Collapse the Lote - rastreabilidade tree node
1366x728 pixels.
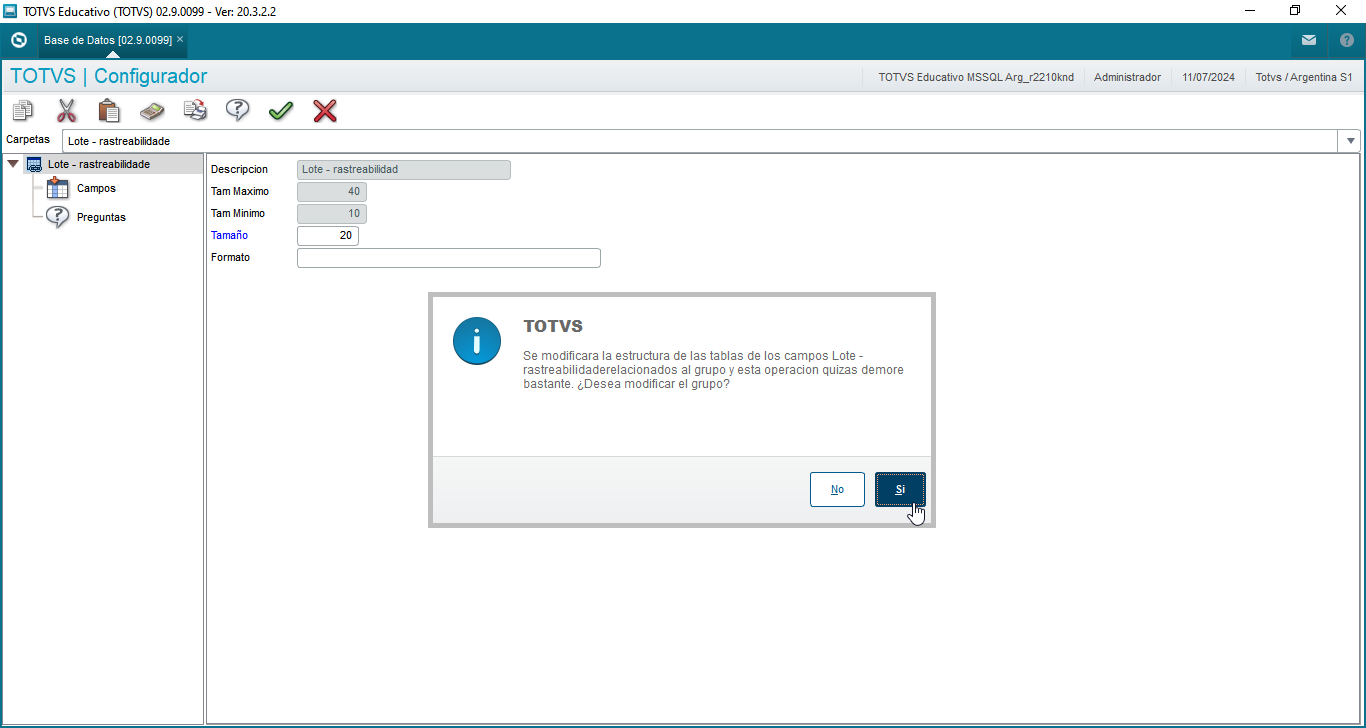point(12,164)
